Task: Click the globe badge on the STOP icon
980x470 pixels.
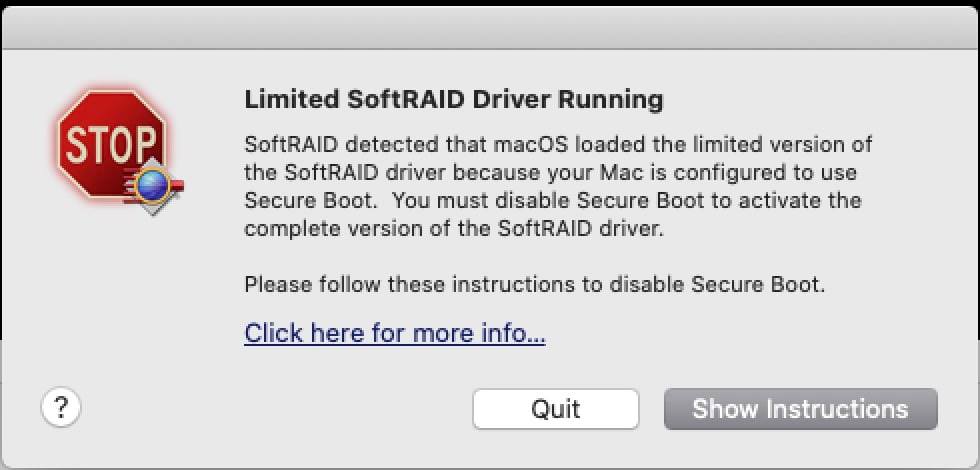Action: click(x=153, y=183)
